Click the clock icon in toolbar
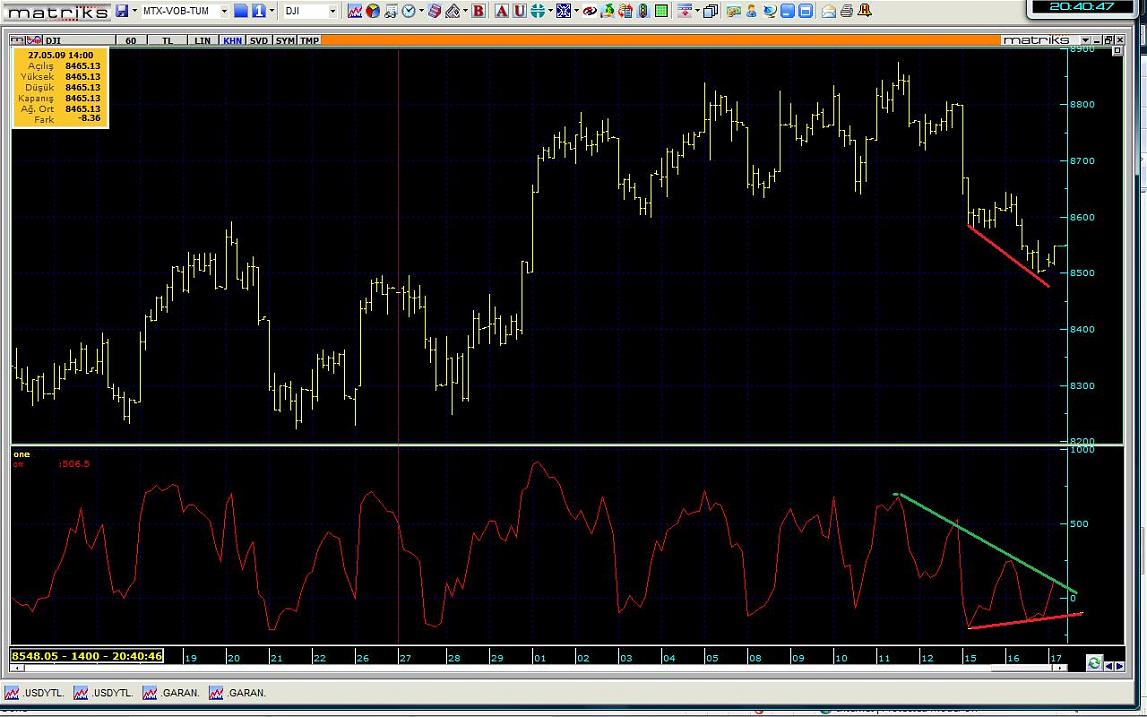 (408, 11)
